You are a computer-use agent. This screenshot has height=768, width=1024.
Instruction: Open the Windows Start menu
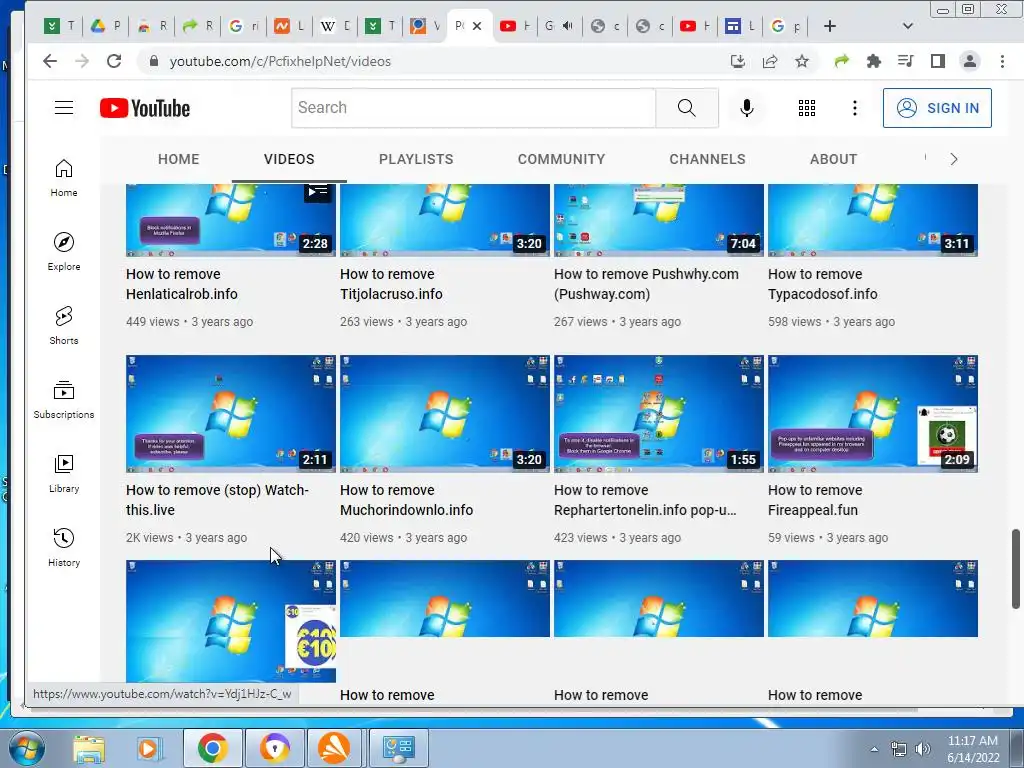coord(27,748)
